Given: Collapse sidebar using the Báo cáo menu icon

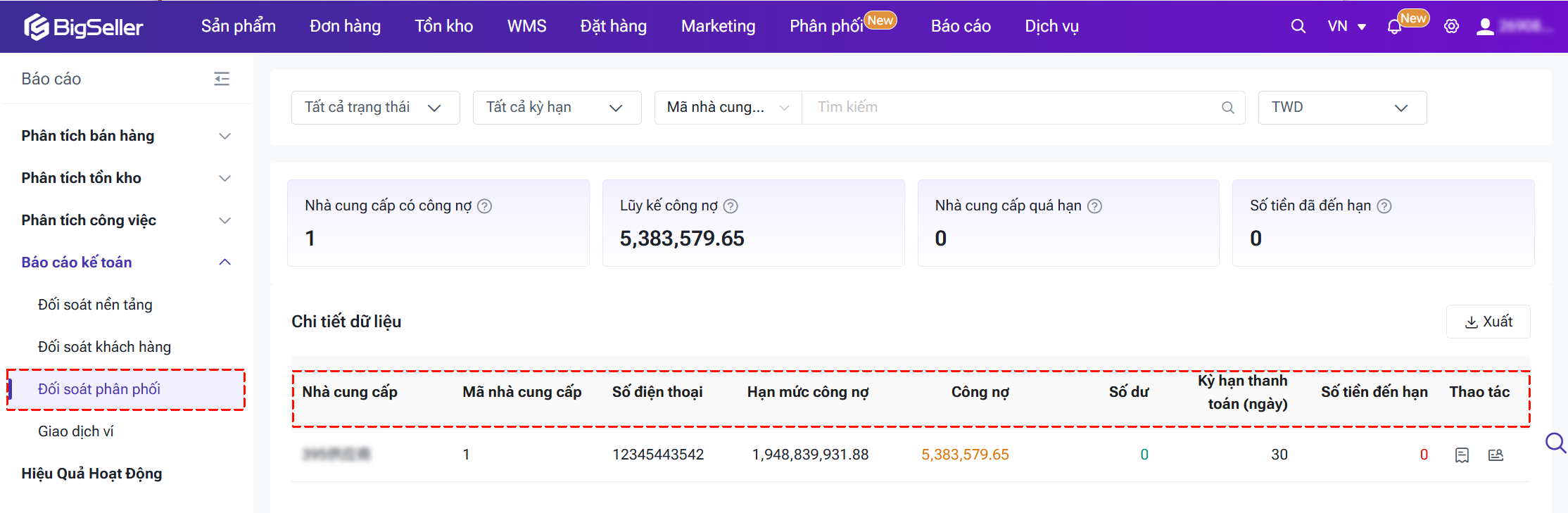Looking at the screenshot, I should click(x=222, y=79).
